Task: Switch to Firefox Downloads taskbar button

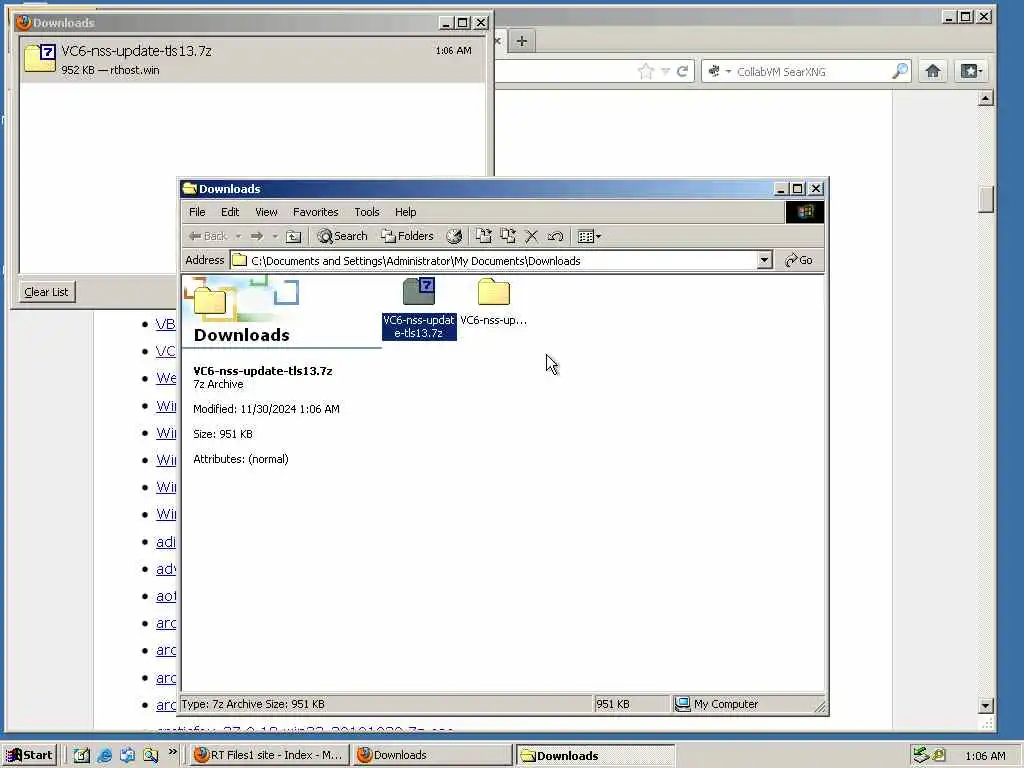Action: pos(432,755)
